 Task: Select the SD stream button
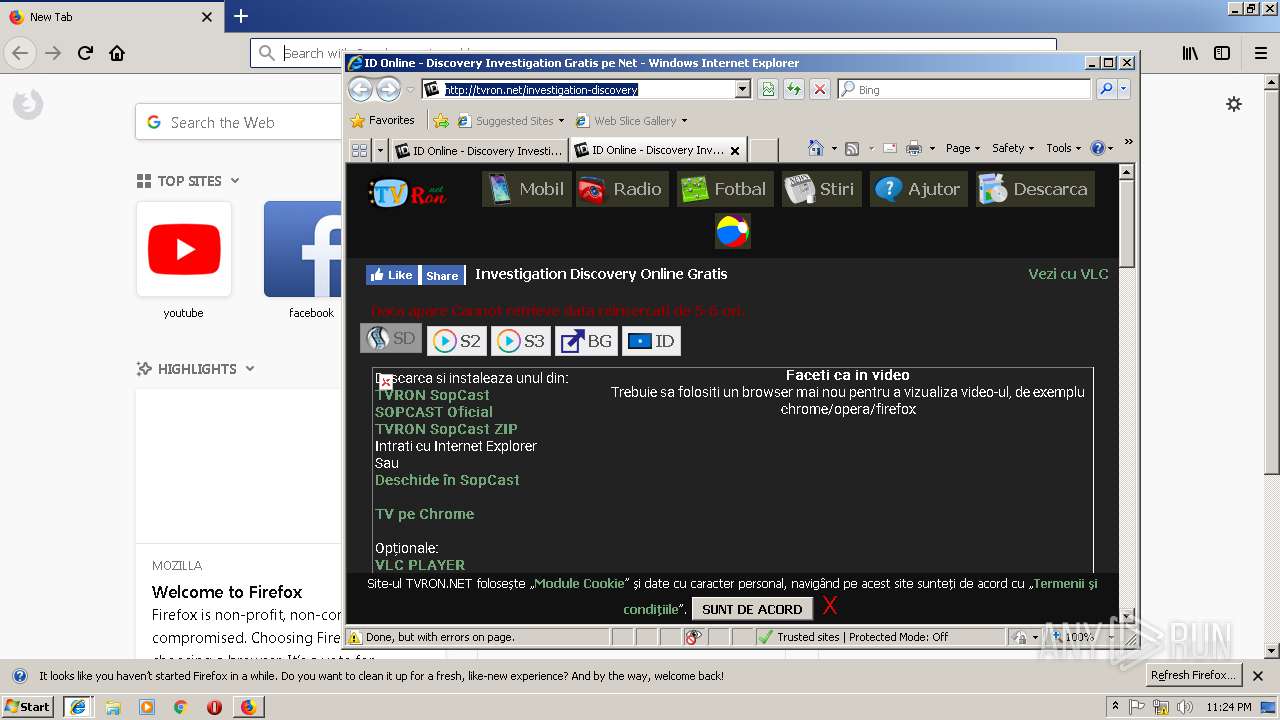(391, 339)
